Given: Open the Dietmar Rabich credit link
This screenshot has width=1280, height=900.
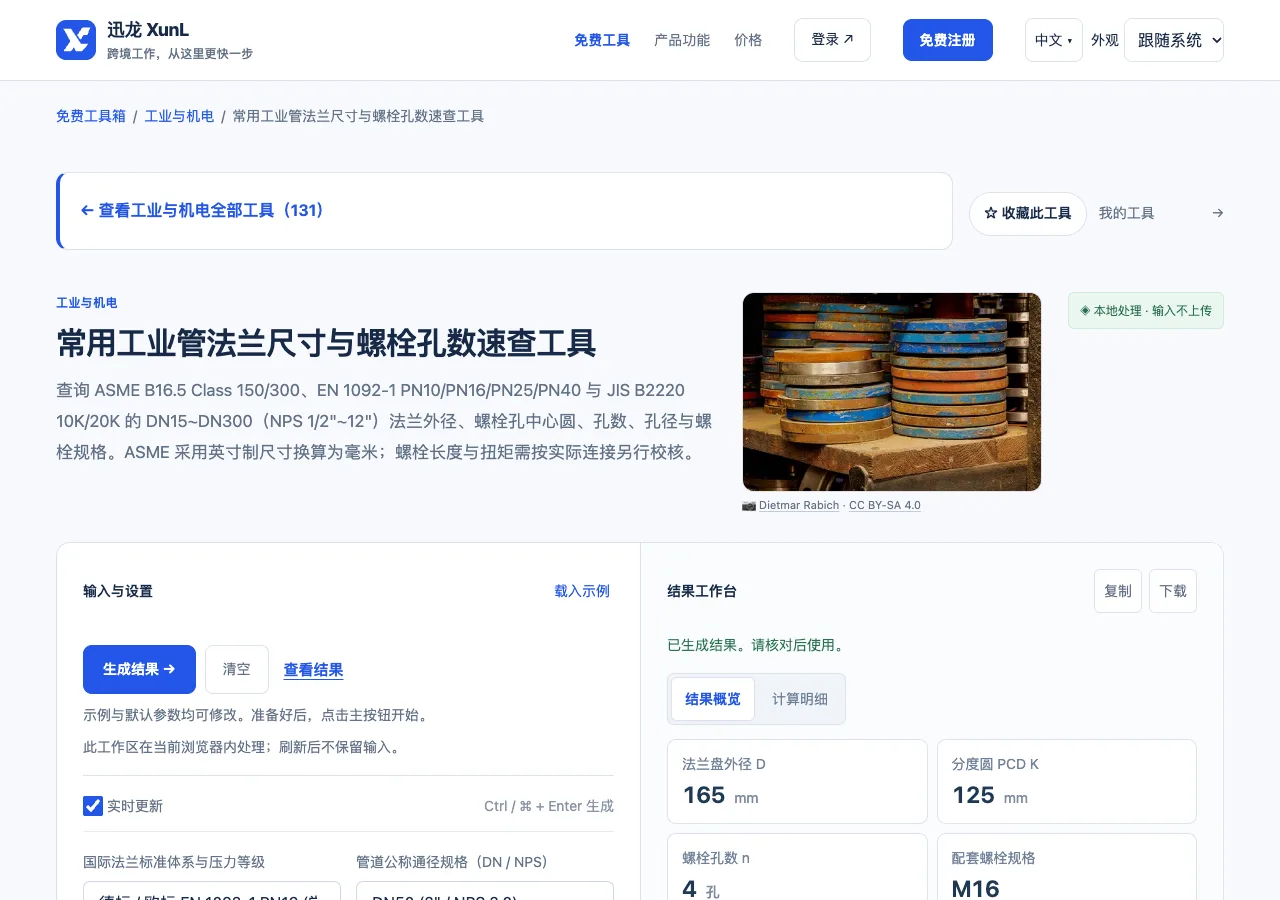Looking at the screenshot, I should coord(799,505).
